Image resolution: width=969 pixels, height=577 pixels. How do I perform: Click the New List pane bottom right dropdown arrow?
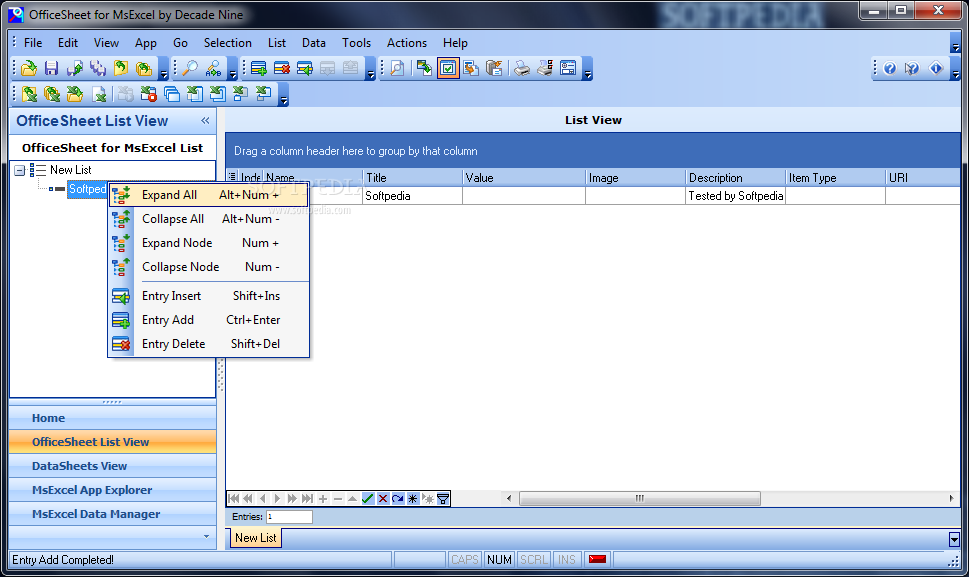[x=954, y=539]
